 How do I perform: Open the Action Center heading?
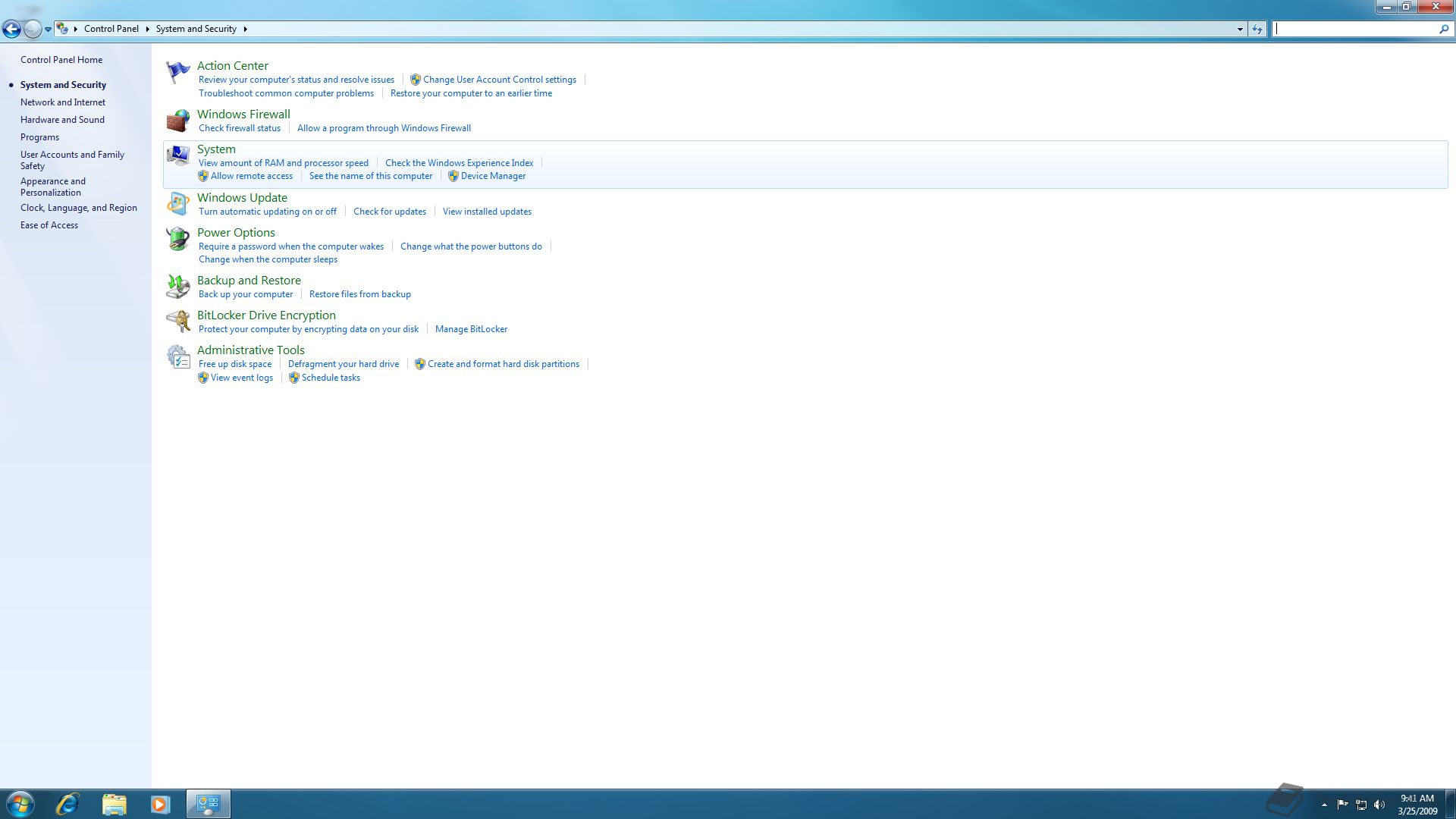pyautogui.click(x=233, y=66)
